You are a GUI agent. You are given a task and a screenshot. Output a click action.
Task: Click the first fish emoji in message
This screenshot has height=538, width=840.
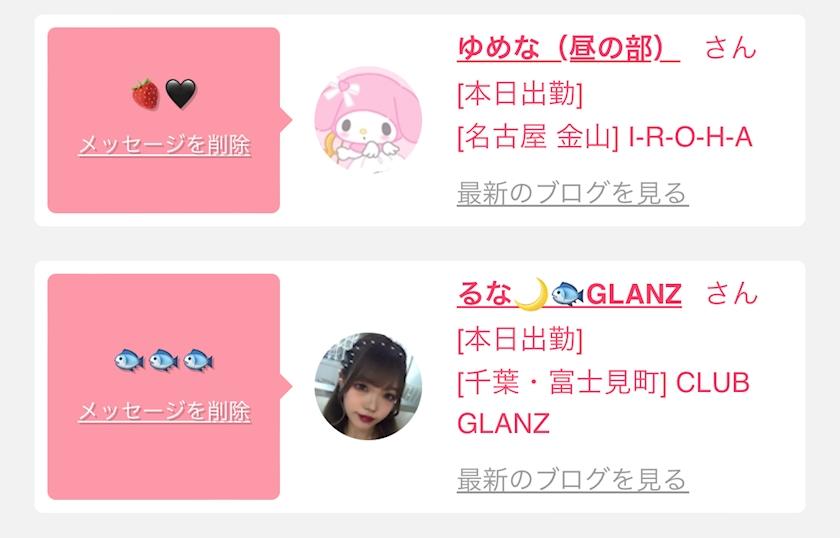pos(129,360)
